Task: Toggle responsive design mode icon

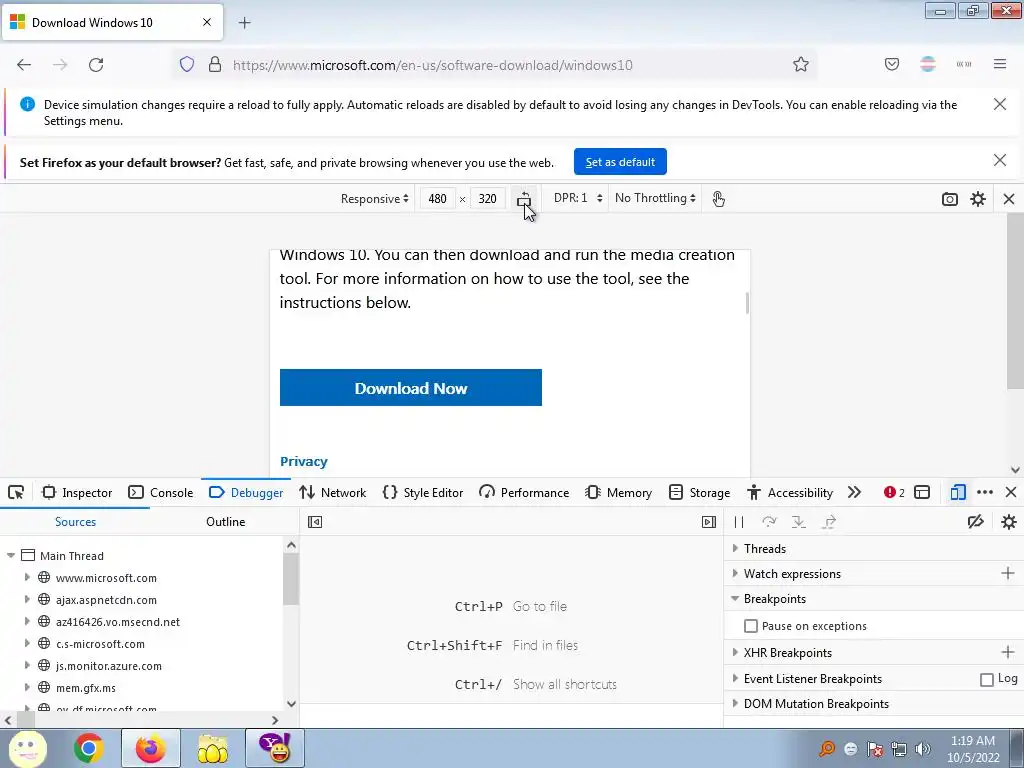Action: [x=958, y=492]
